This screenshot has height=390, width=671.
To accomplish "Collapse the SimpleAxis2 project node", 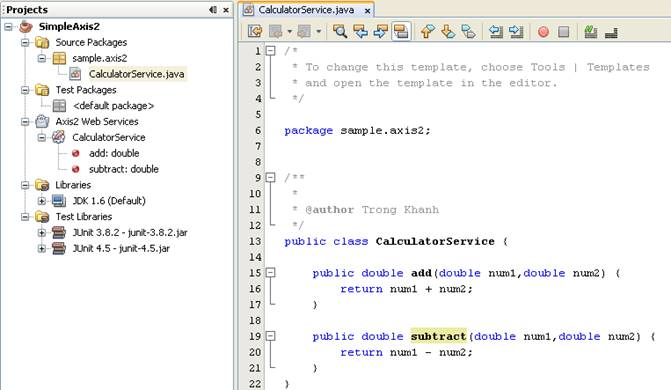I will pos(8,27).
